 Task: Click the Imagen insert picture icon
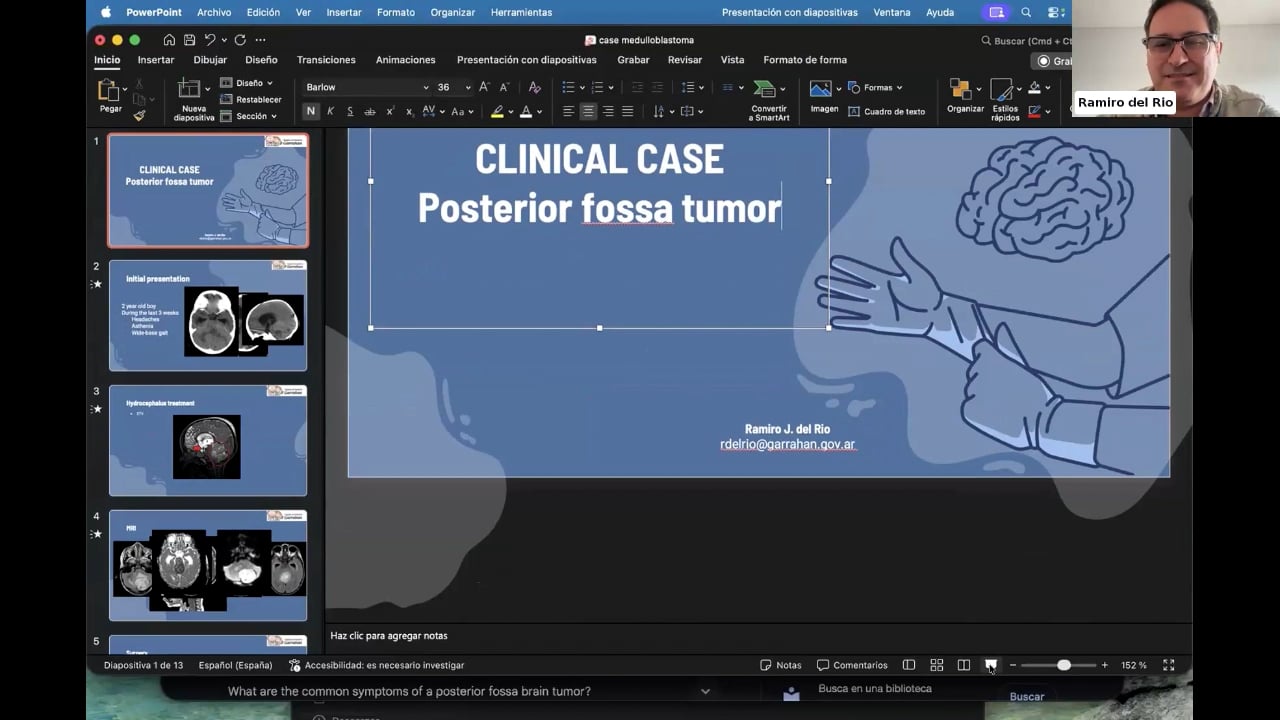click(x=821, y=89)
